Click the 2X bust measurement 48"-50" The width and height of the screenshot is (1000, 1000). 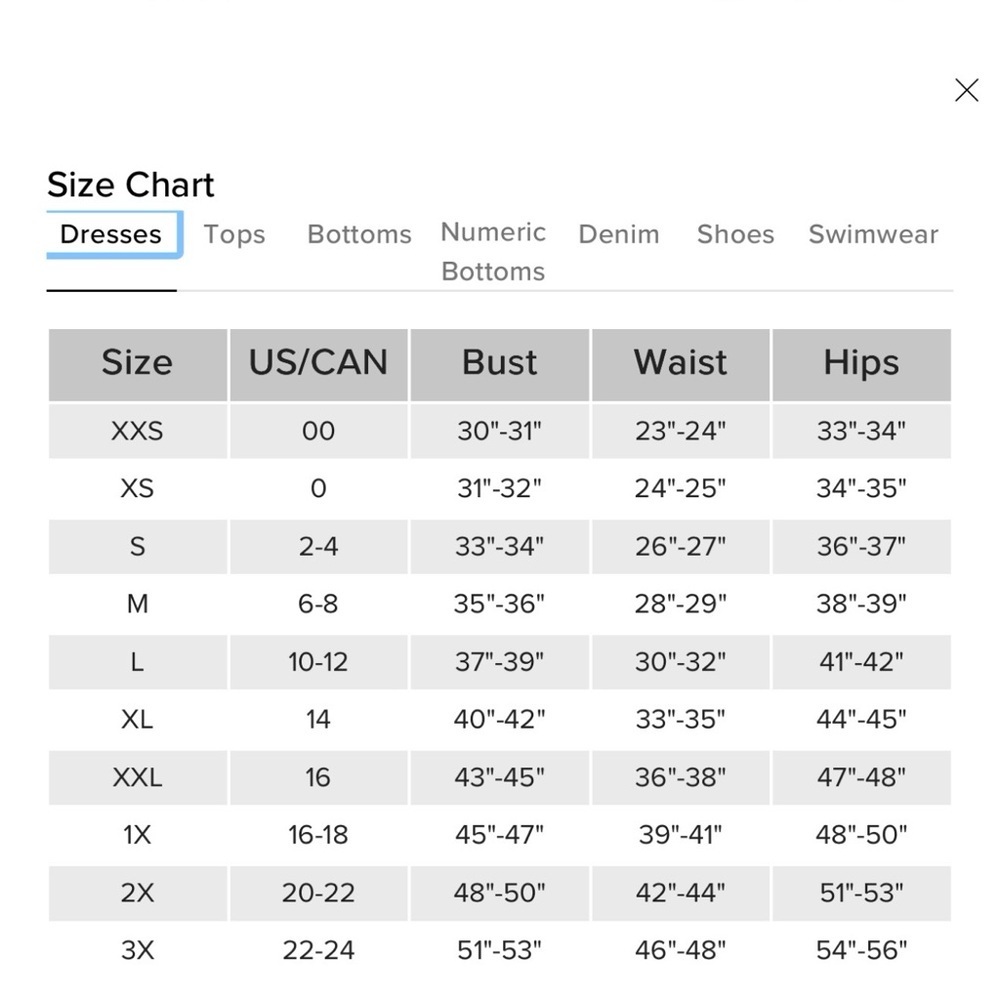pyautogui.click(x=499, y=893)
